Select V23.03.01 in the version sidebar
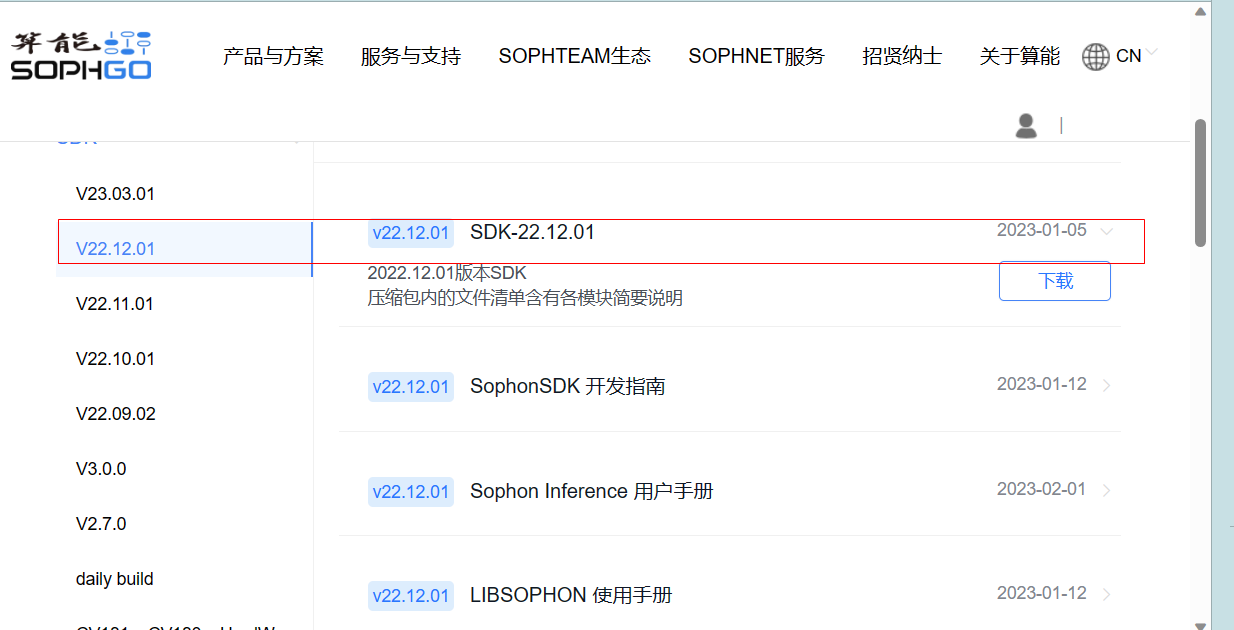The height and width of the screenshot is (630, 1234). 115,194
